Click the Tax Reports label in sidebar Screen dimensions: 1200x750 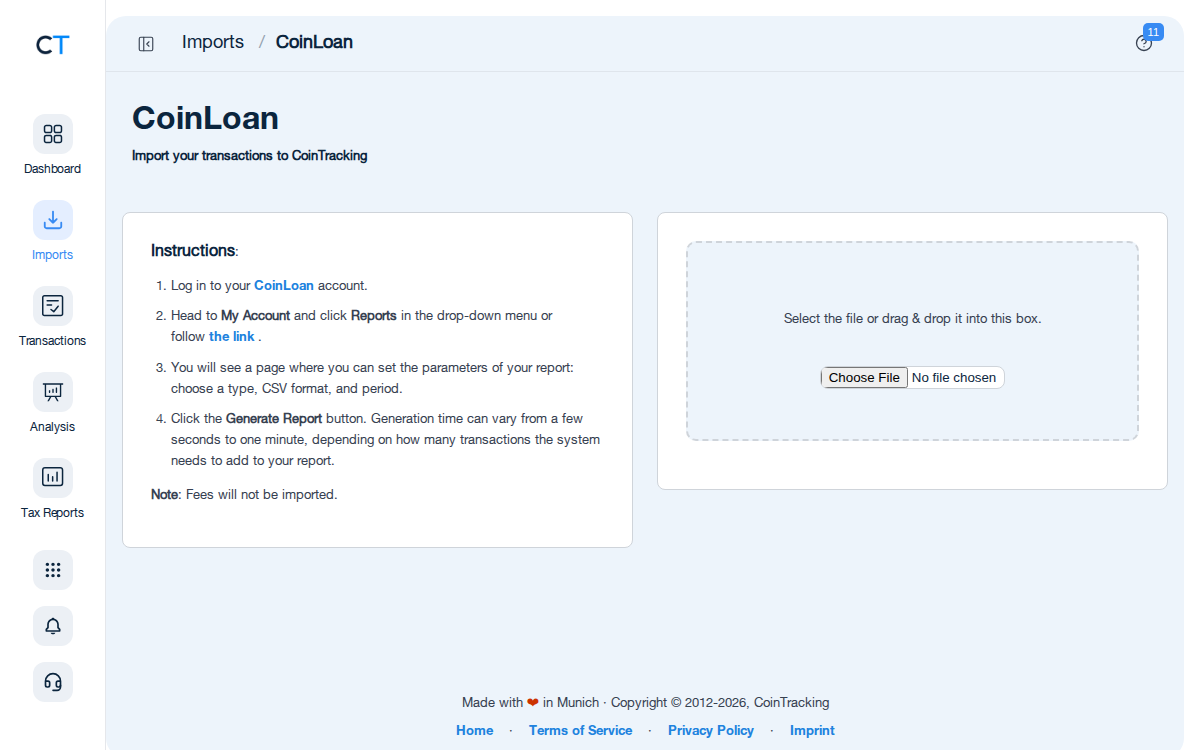pos(53,513)
